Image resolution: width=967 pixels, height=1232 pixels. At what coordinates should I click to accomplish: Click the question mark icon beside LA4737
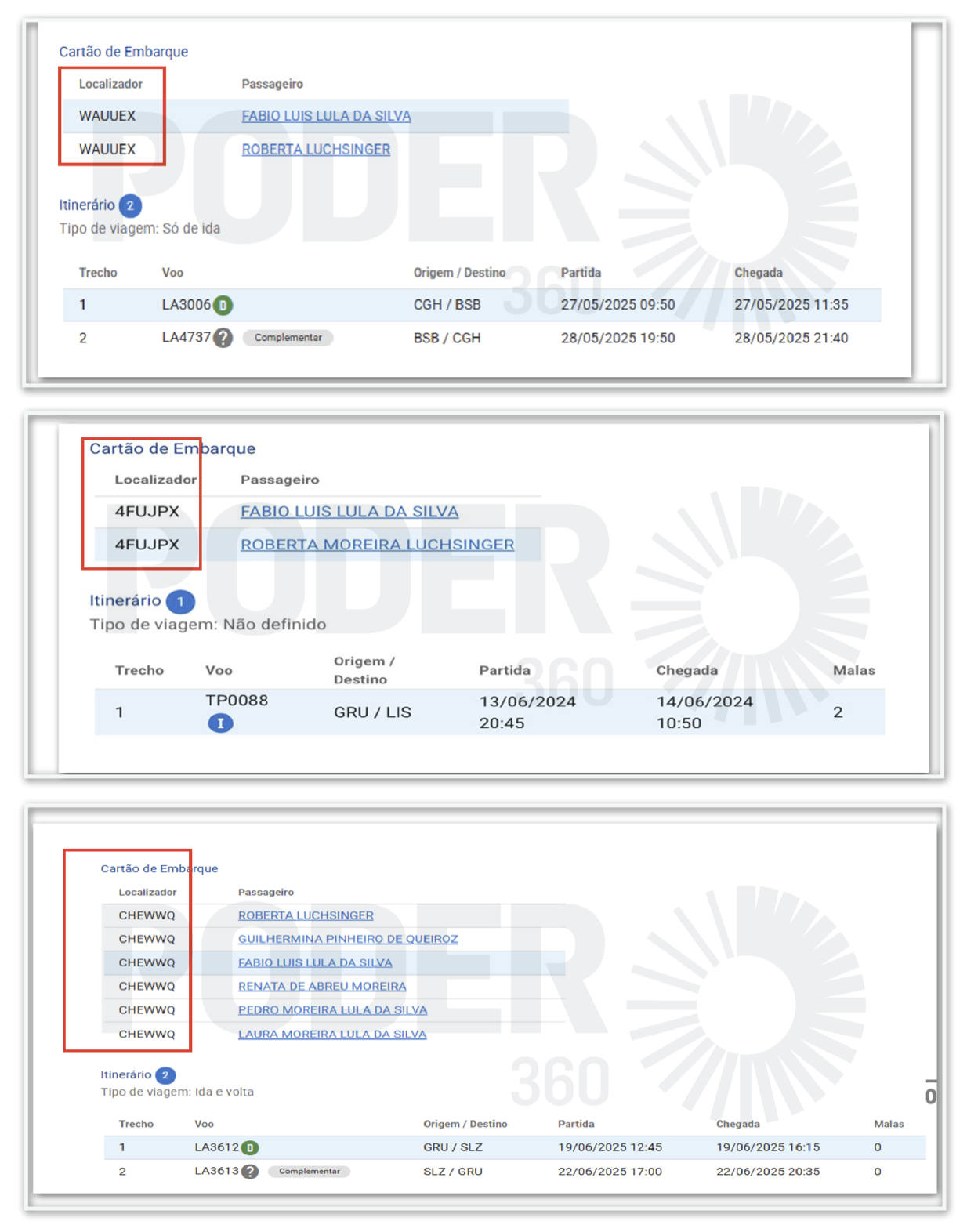(223, 338)
